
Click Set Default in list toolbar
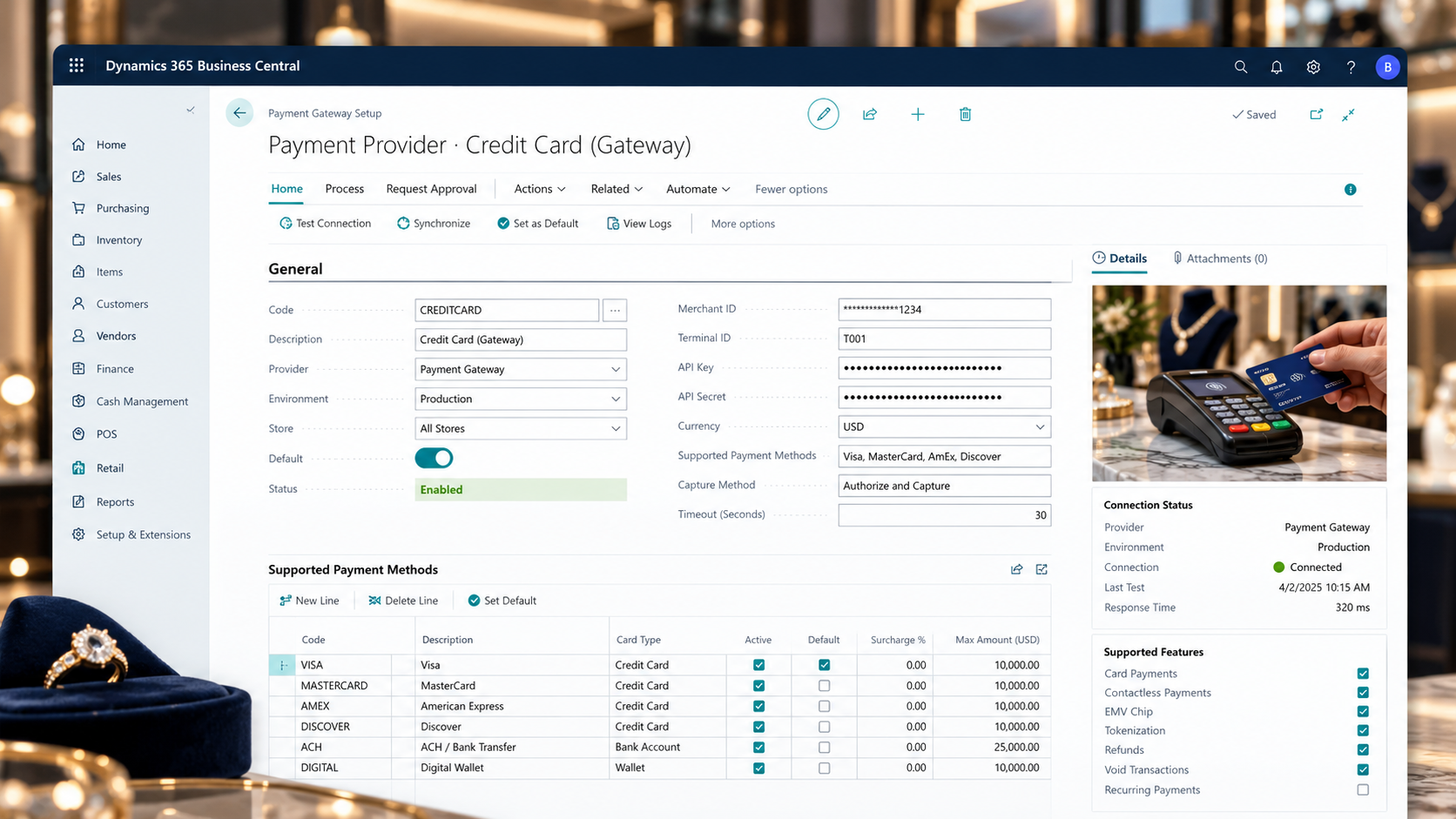click(x=502, y=601)
